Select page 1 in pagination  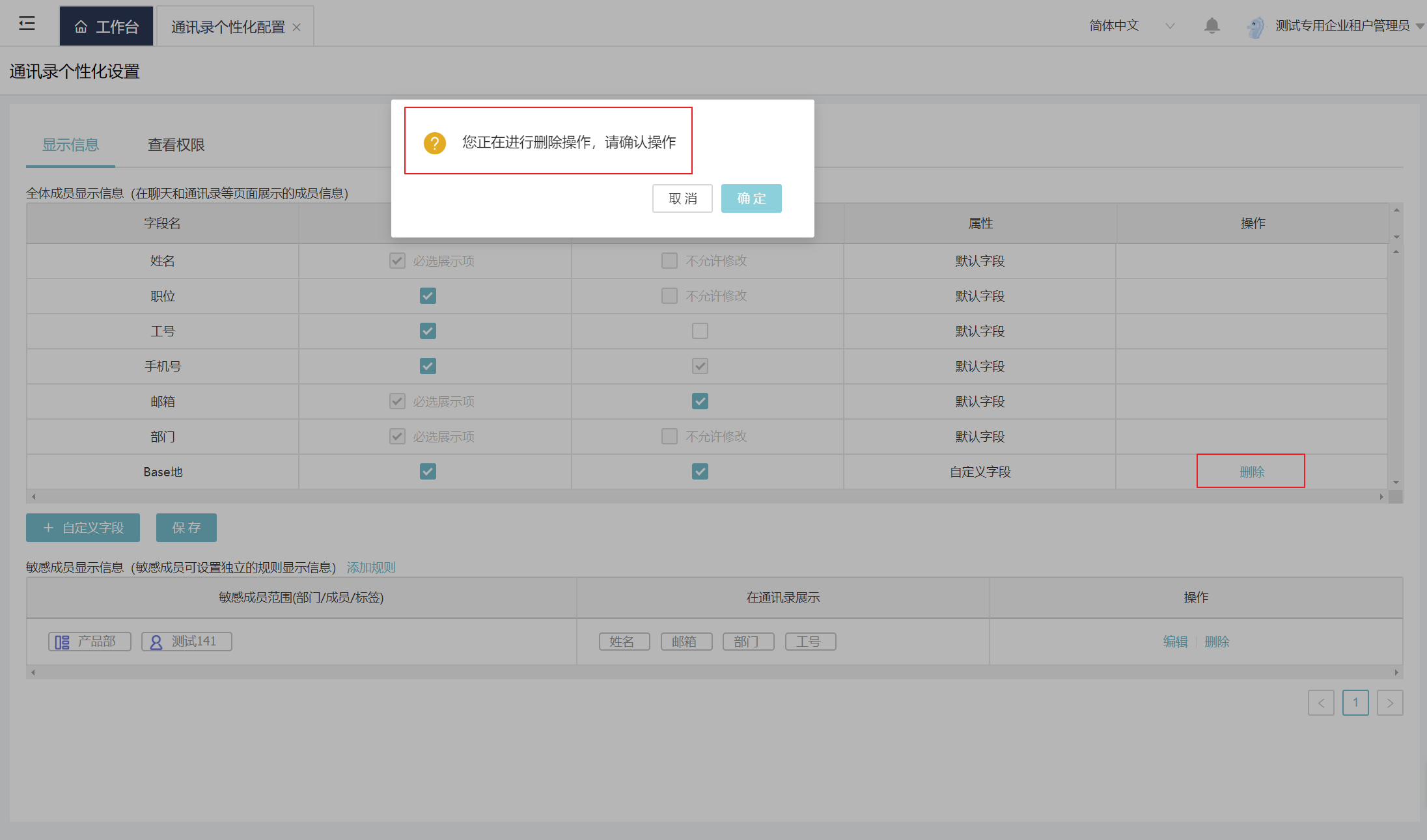tap(1355, 703)
